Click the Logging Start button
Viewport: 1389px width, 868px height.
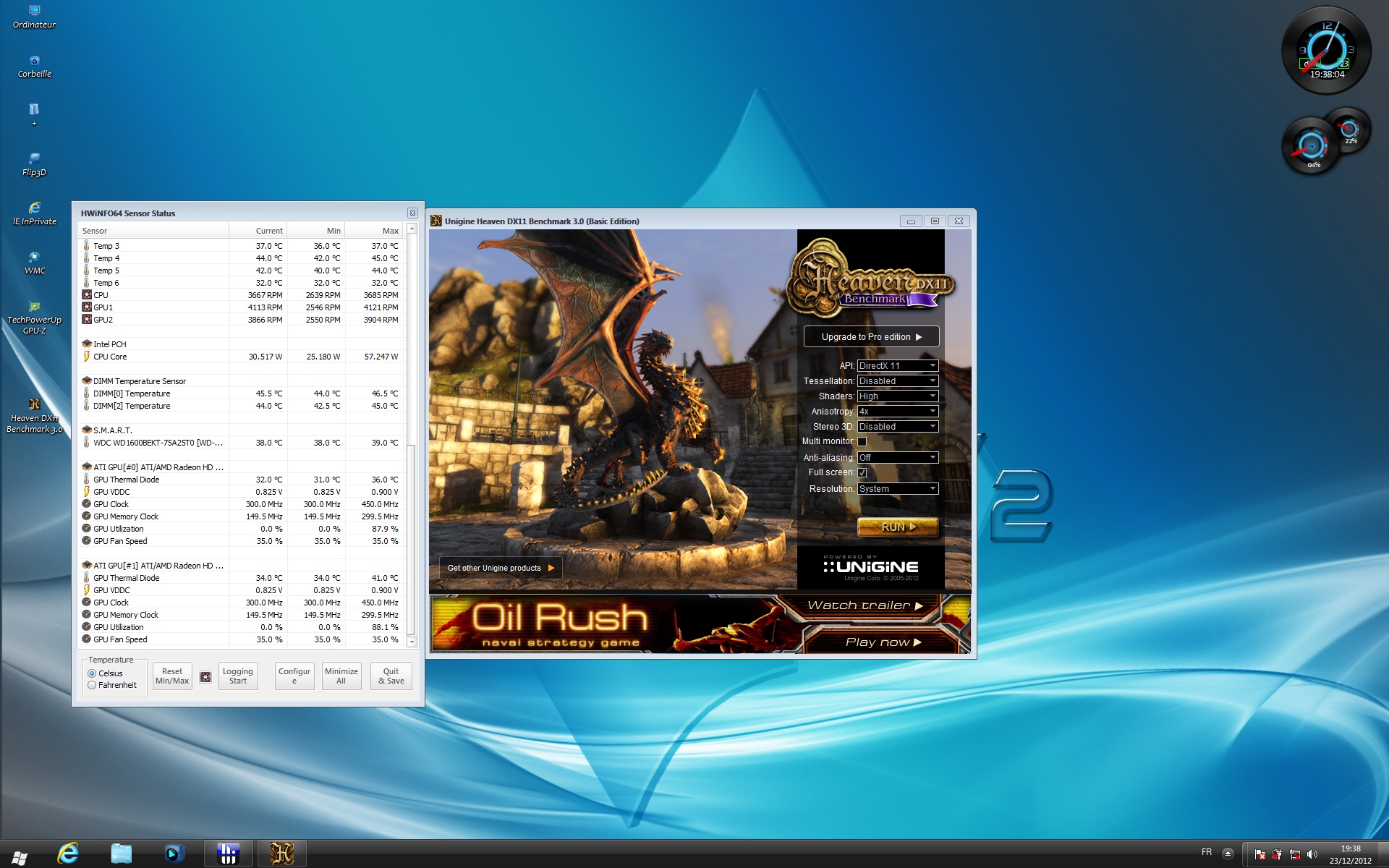coord(238,676)
